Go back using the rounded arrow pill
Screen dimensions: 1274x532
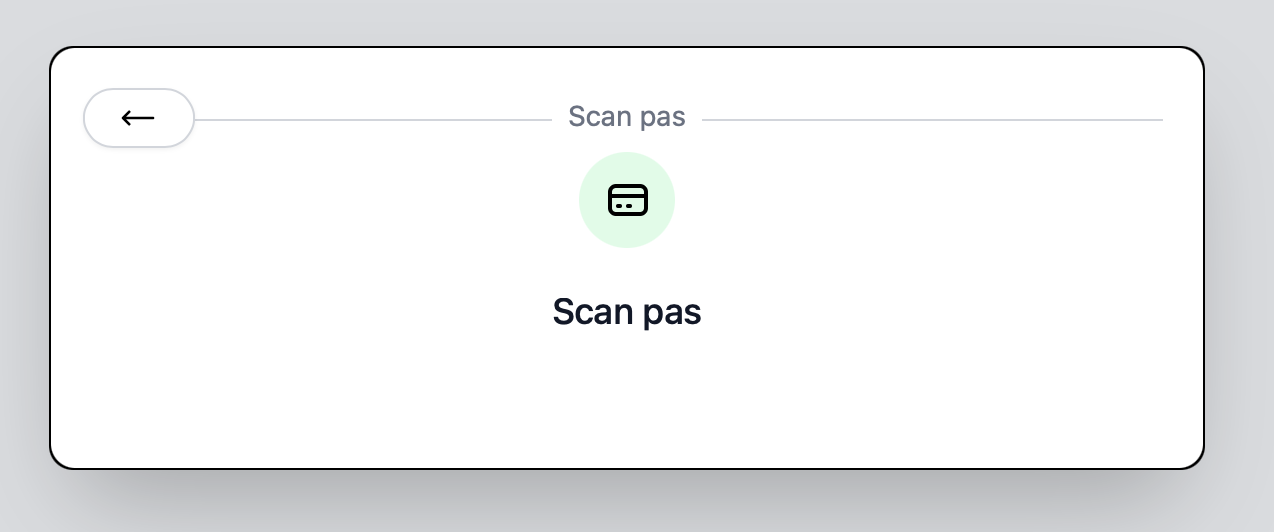click(x=138, y=118)
